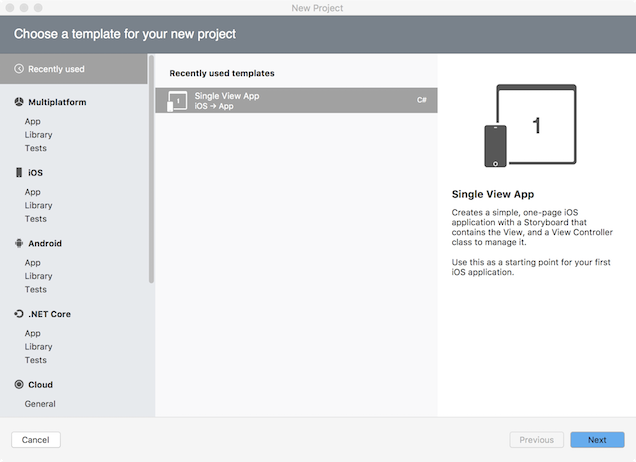Select Tests under .NET Core
Image resolution: width=636 pixels, height=462 pixels.
point(36,360)
